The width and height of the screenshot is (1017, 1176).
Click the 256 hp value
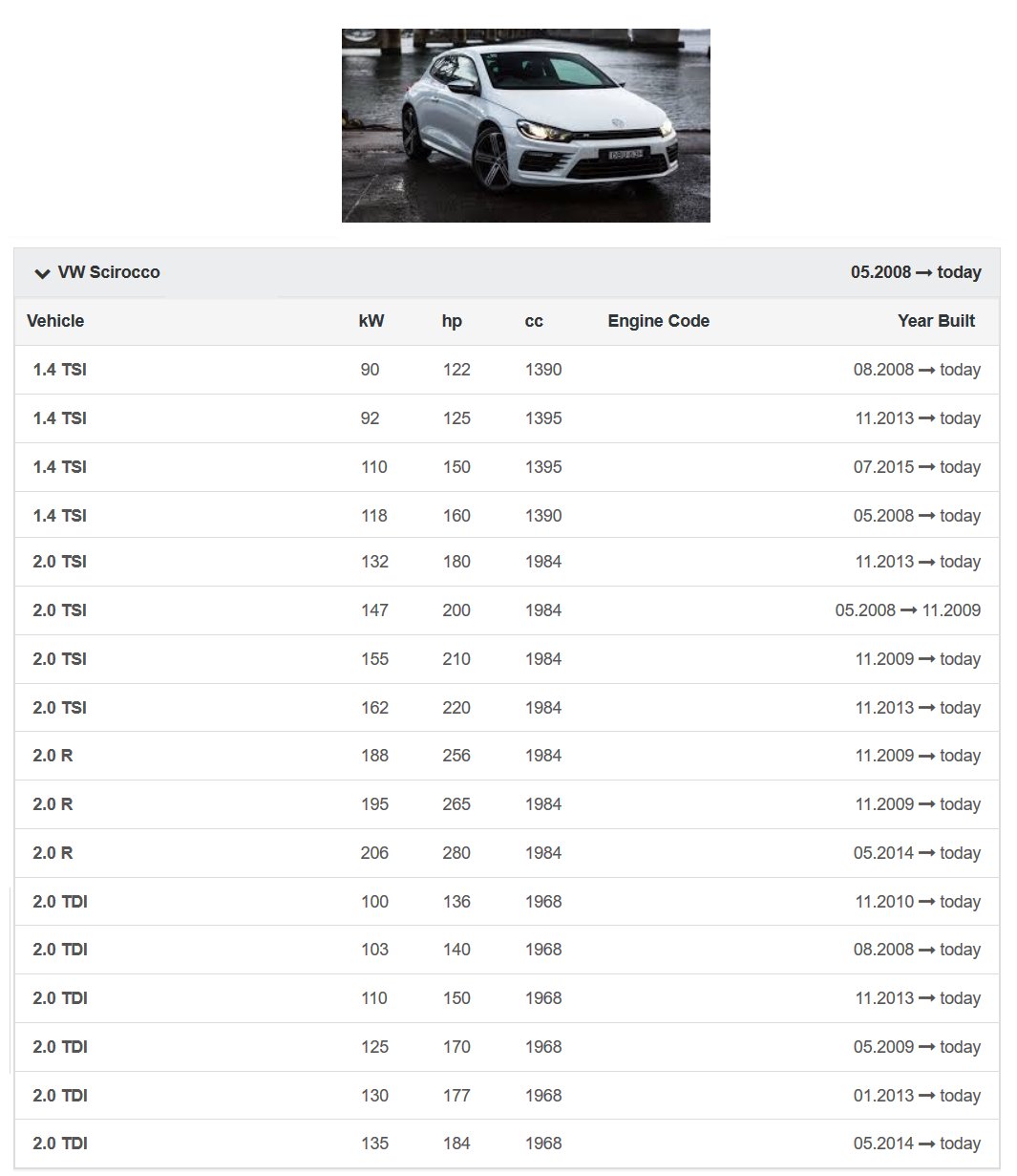pos(456,756)
